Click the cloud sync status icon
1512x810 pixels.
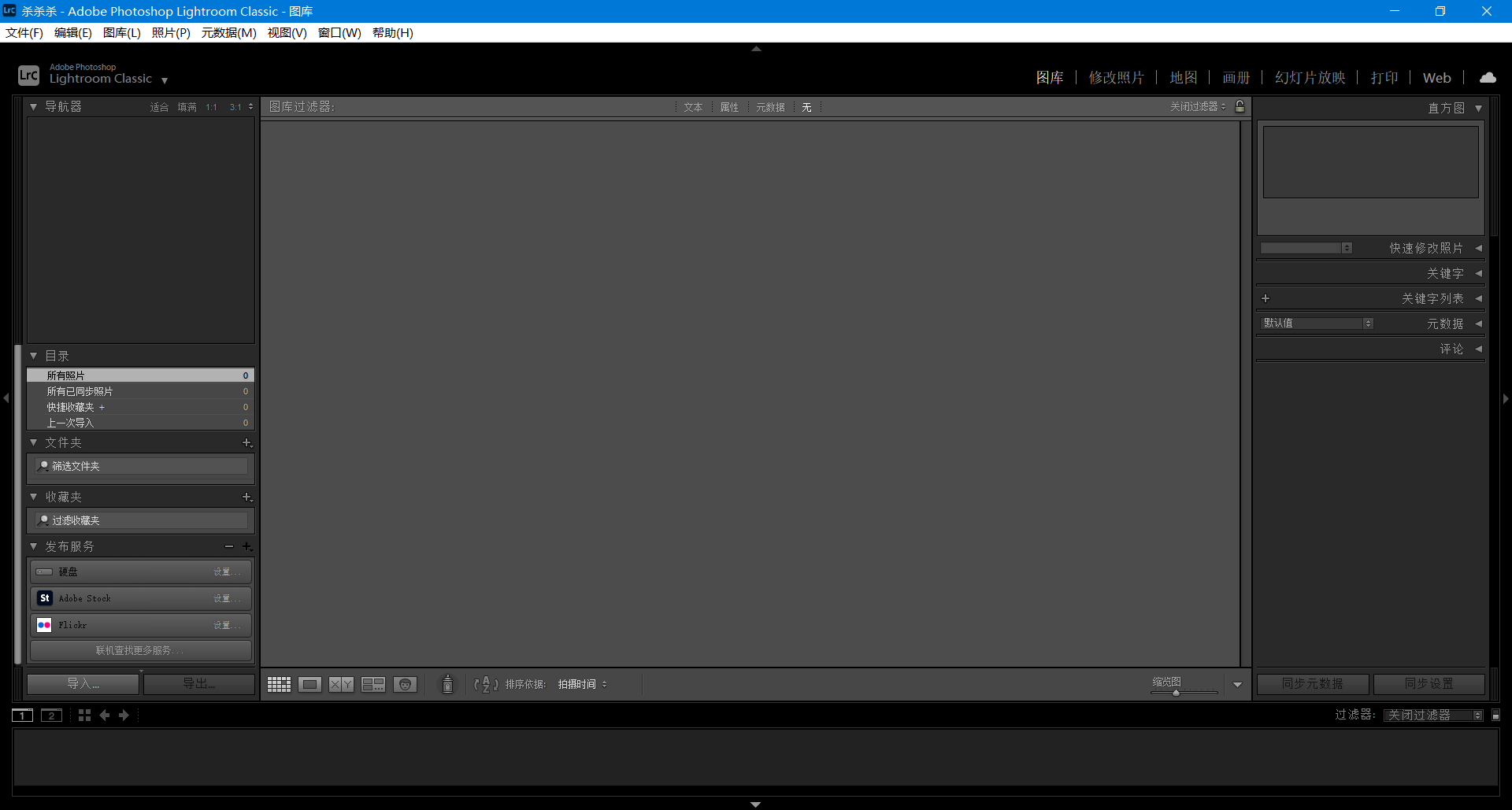point(1488,77)
